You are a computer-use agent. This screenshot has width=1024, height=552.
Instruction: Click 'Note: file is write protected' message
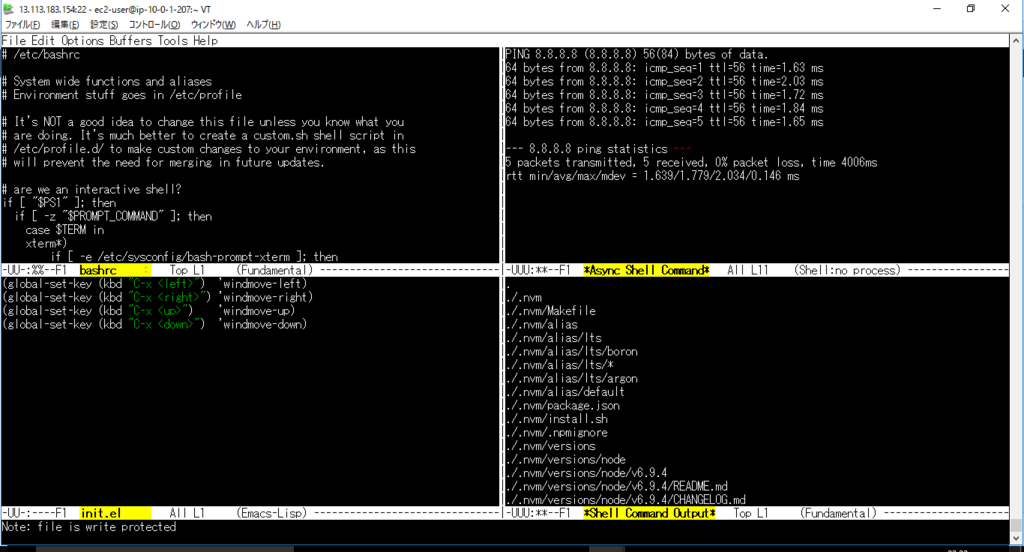pos(89,527)
